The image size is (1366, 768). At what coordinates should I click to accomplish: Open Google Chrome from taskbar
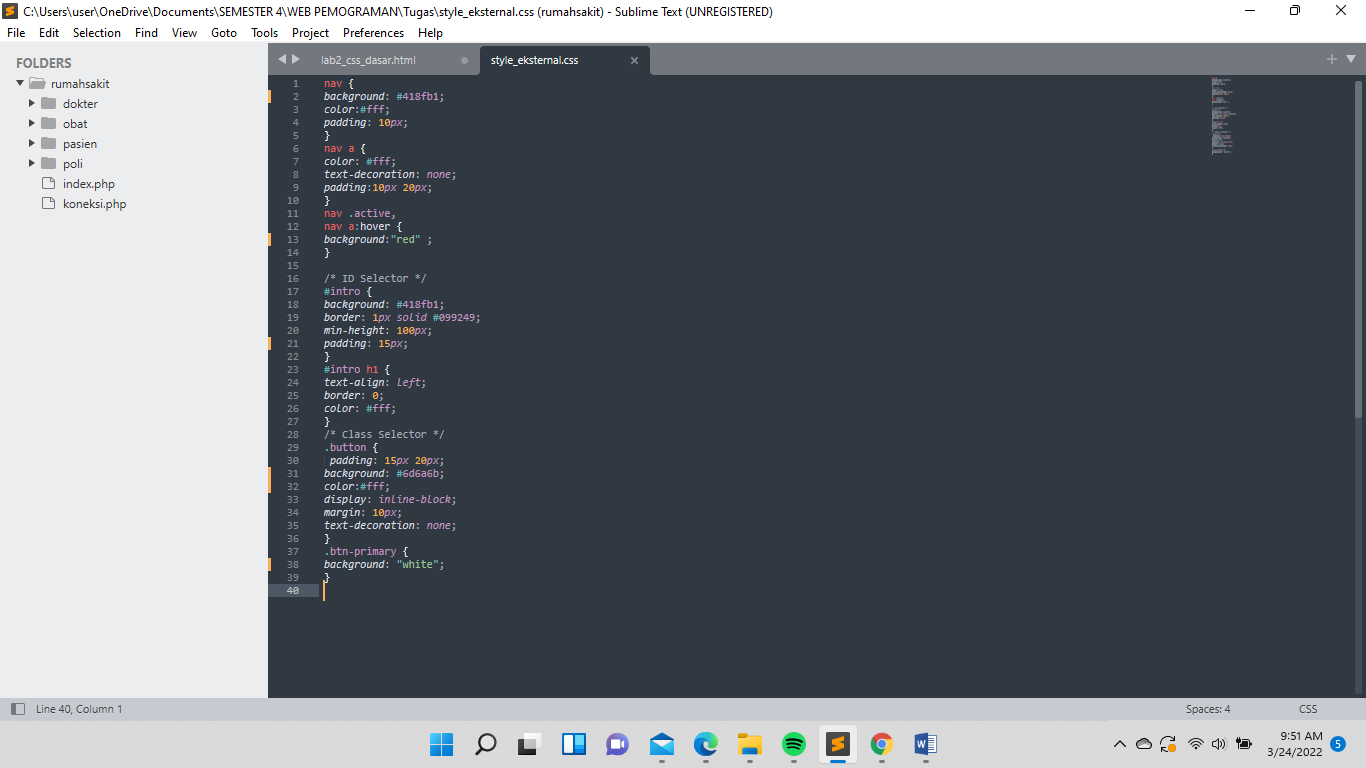(881, 744)
